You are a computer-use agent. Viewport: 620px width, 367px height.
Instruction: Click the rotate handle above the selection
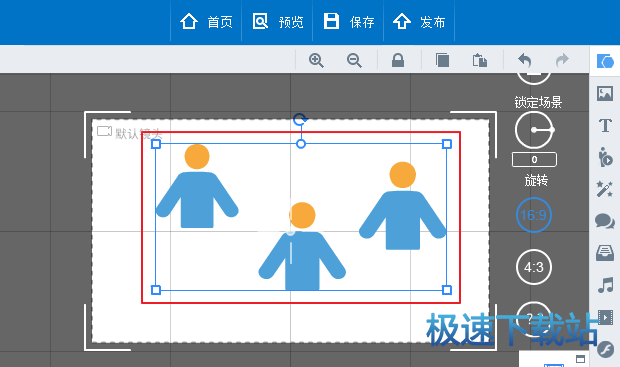(301, 119)
